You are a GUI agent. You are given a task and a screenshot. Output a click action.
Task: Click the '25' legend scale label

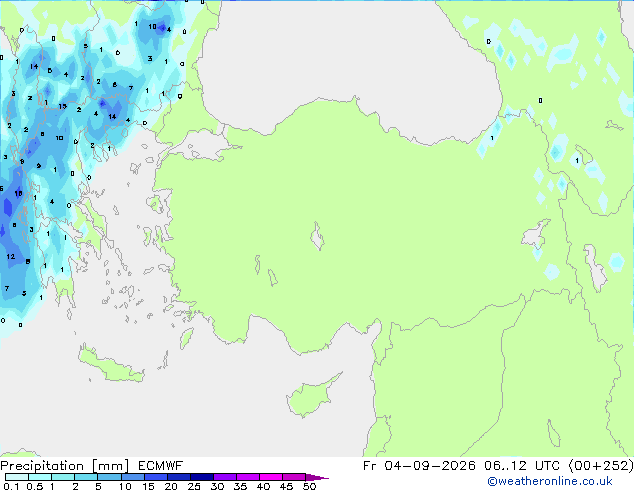click(x=194, y=486)
